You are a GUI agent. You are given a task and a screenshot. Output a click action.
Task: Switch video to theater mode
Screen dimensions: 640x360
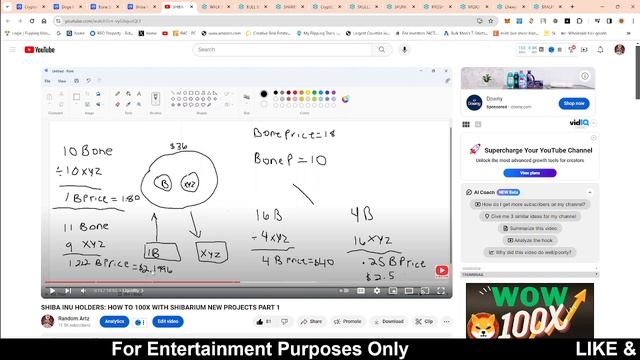coord(409,291)
